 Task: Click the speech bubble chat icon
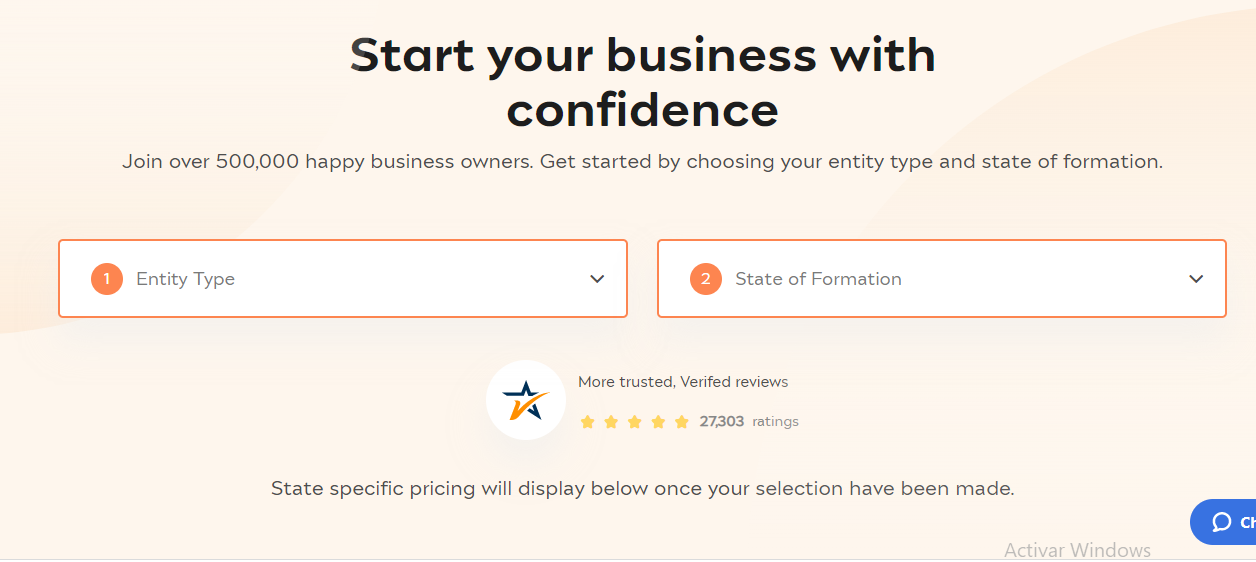[1221, 522]
